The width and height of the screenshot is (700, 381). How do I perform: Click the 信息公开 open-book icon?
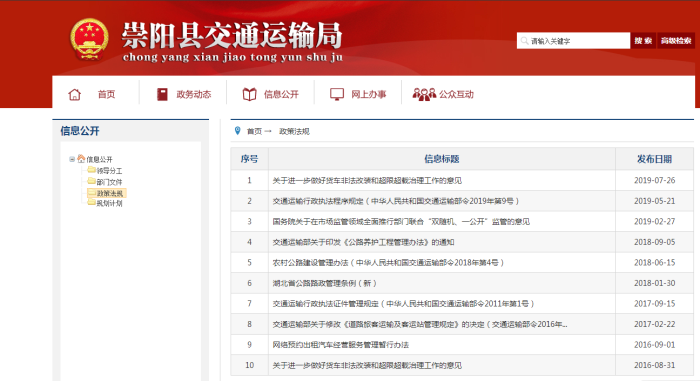coord(250,94)
